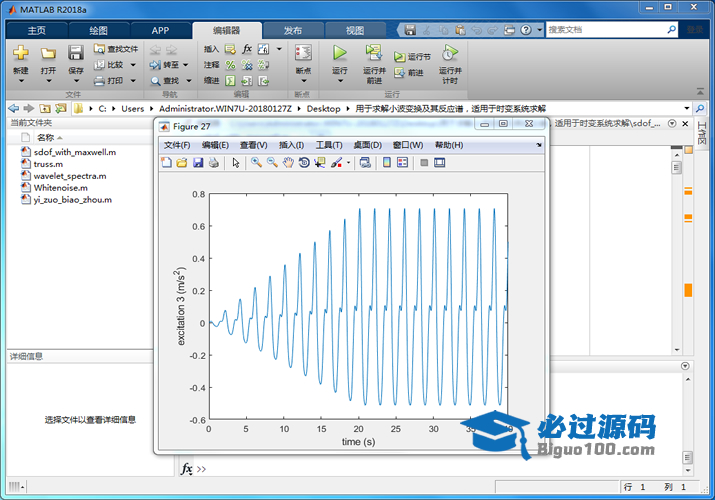Toggle the Pan hand tool in Figure 27

point(288,162)
